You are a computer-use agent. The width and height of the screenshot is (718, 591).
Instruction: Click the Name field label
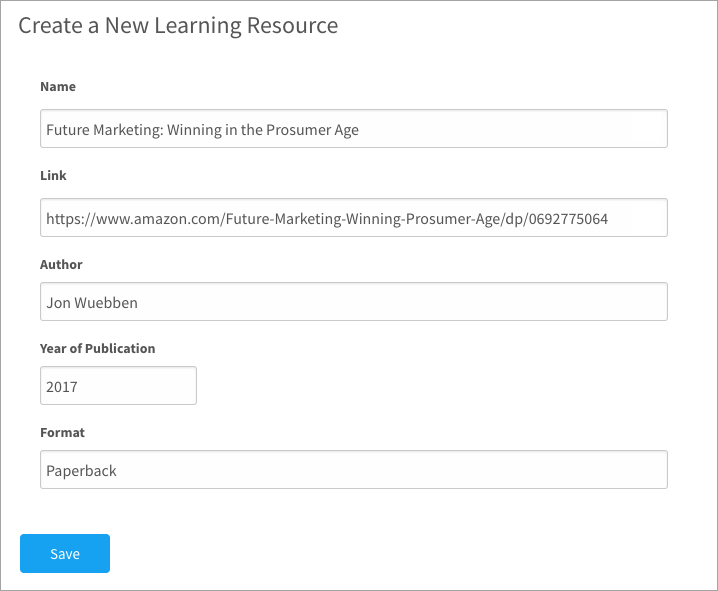click(x=58, y=87)
